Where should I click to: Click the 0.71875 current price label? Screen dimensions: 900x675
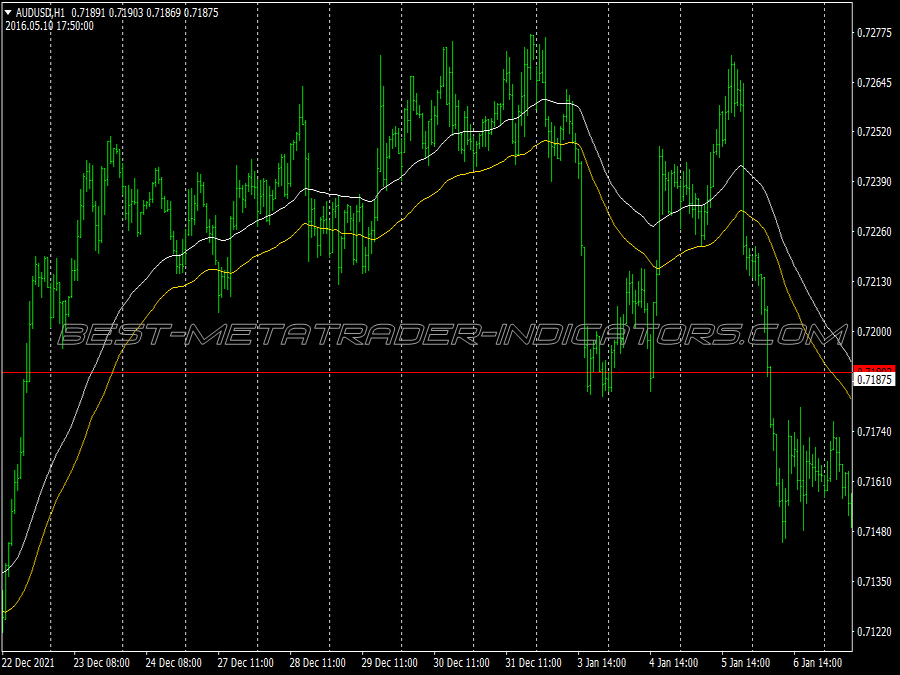874,380
